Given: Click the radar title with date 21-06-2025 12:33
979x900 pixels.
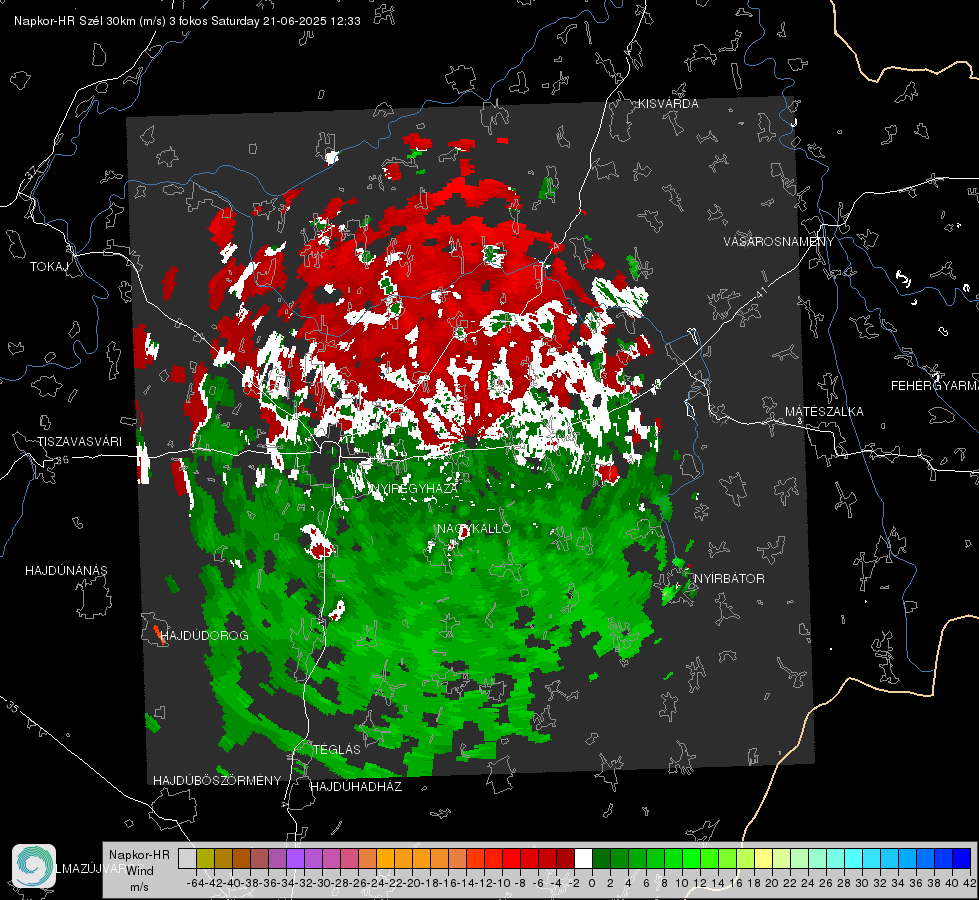Looking at the screenshot, I should click(187, 21).
